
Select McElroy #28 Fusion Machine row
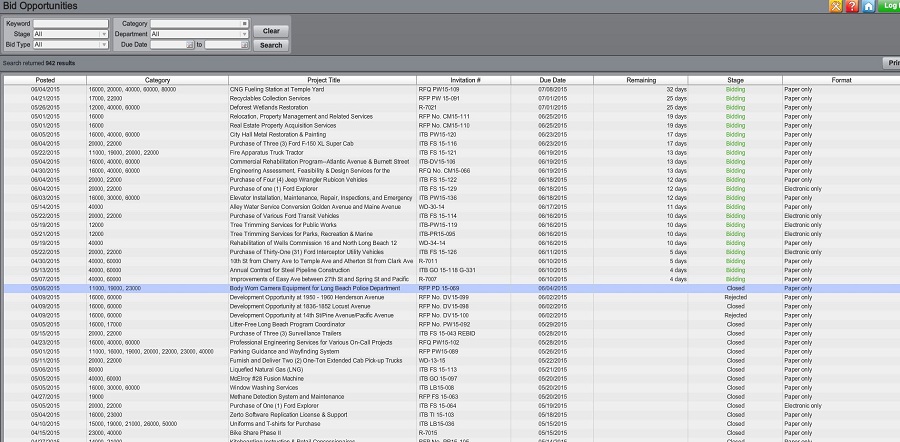[452, 379]
